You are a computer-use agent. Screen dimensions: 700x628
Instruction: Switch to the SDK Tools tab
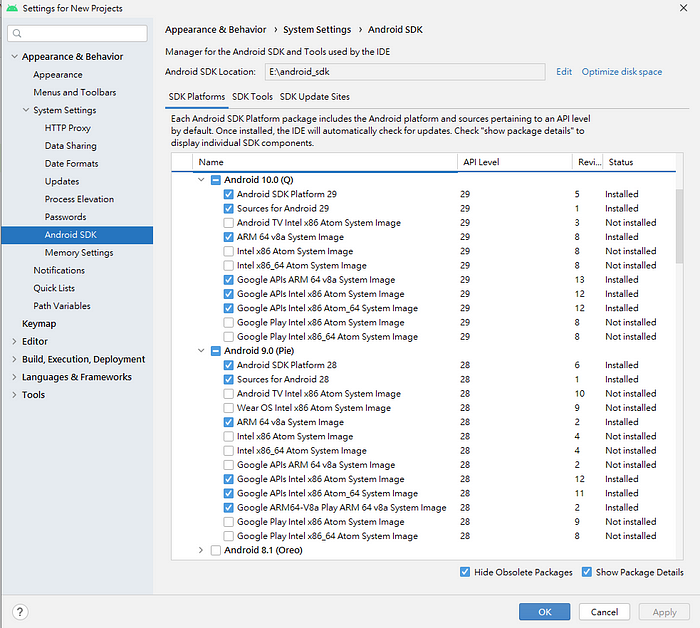(x=252, y=97)
